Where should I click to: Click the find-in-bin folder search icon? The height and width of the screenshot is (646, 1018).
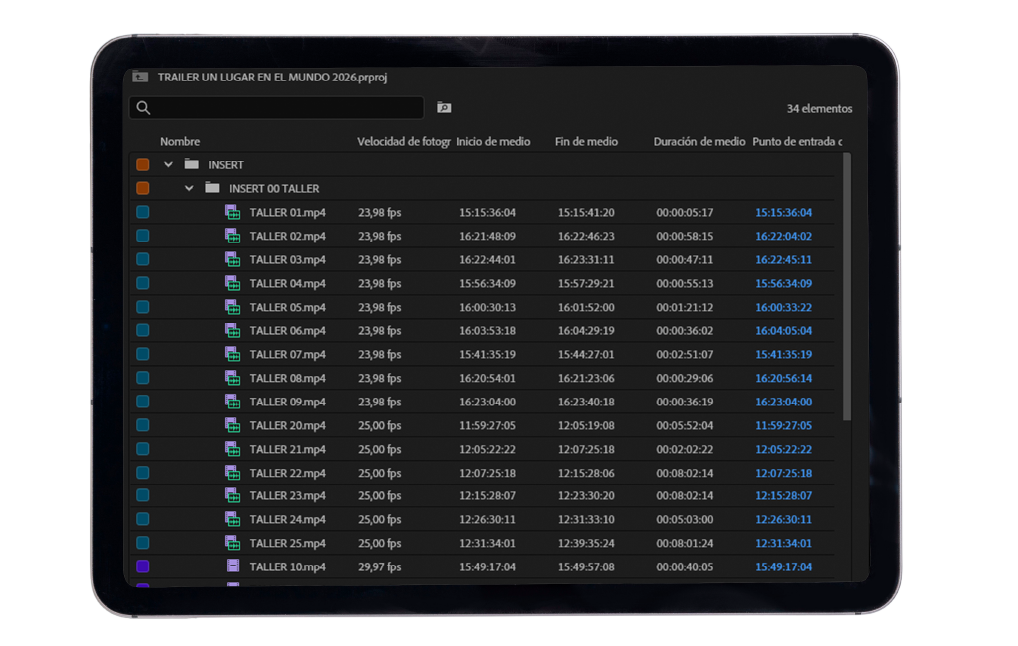pos(444,108)
